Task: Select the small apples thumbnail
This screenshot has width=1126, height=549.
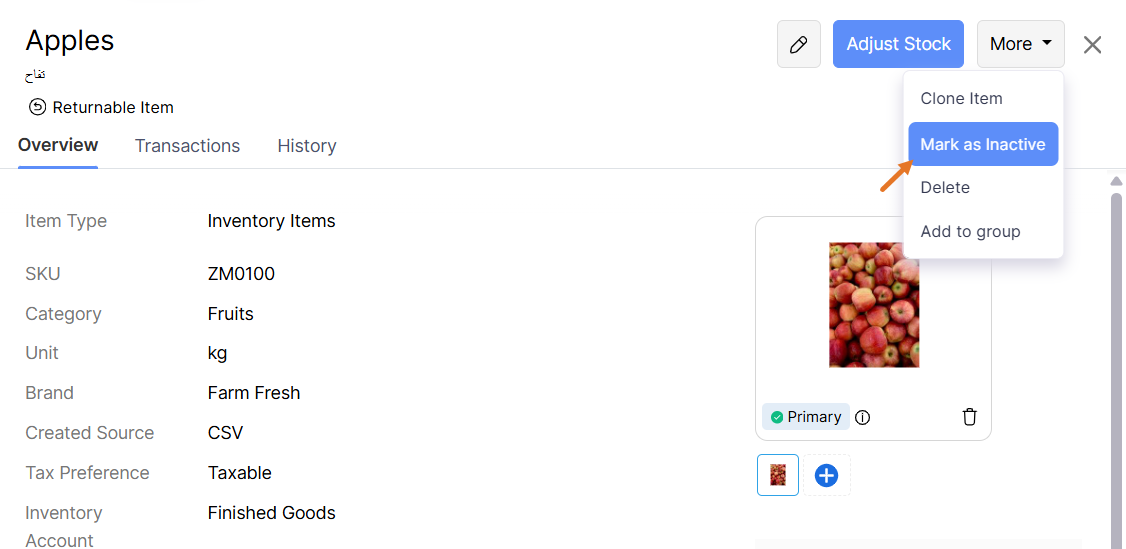Action: 778,475
